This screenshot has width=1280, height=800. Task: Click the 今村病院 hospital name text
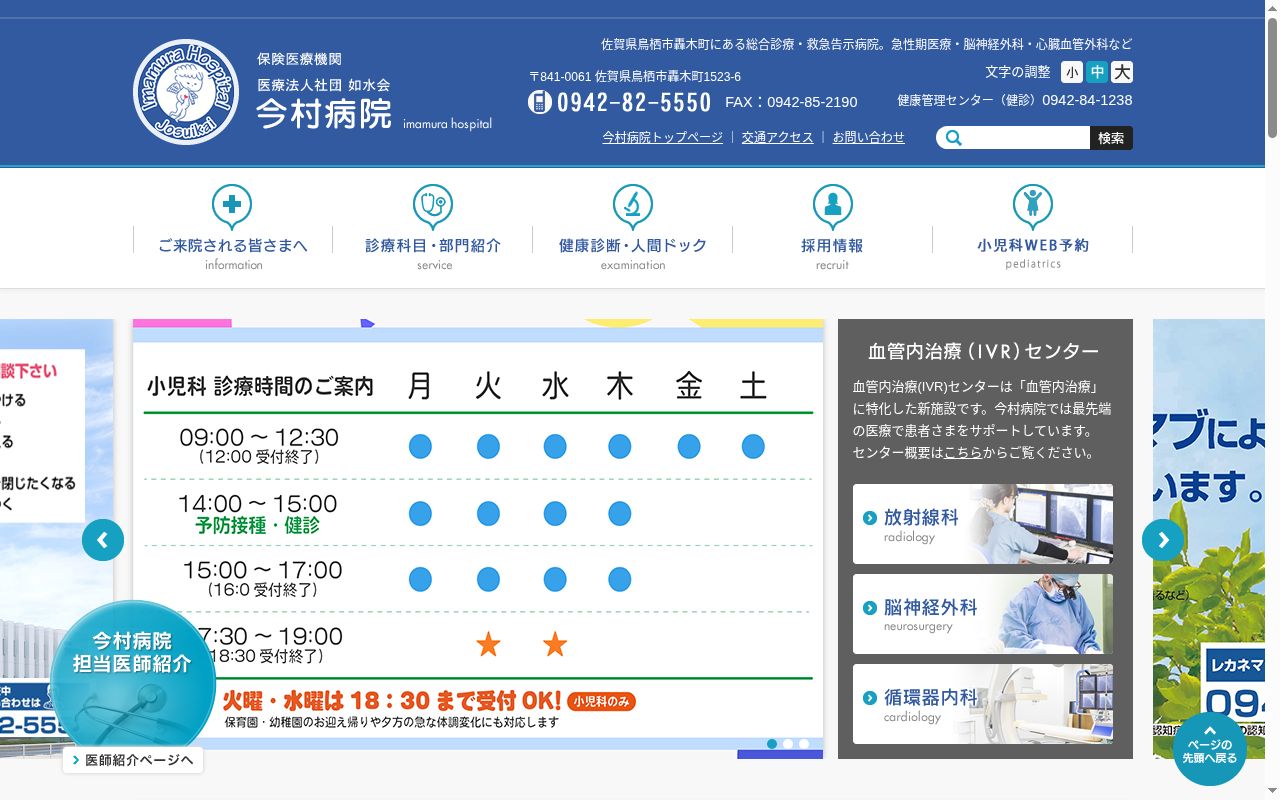tap(324, 114)
